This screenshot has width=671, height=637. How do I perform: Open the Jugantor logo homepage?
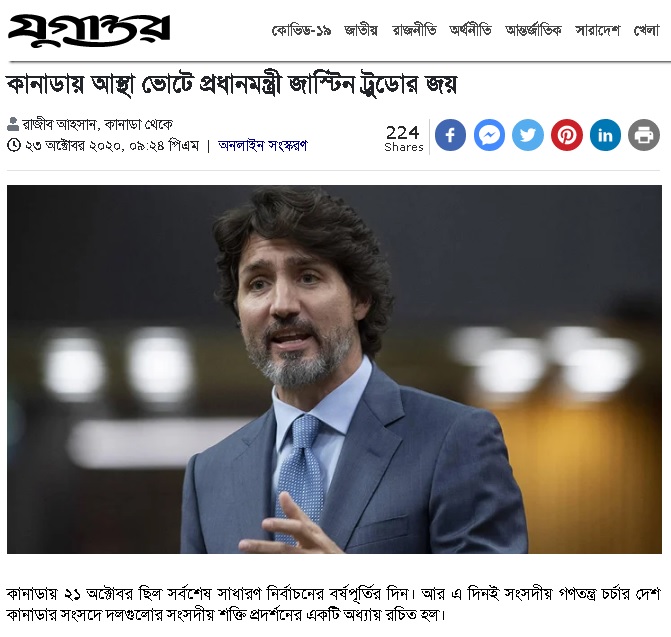coord(89,29)
